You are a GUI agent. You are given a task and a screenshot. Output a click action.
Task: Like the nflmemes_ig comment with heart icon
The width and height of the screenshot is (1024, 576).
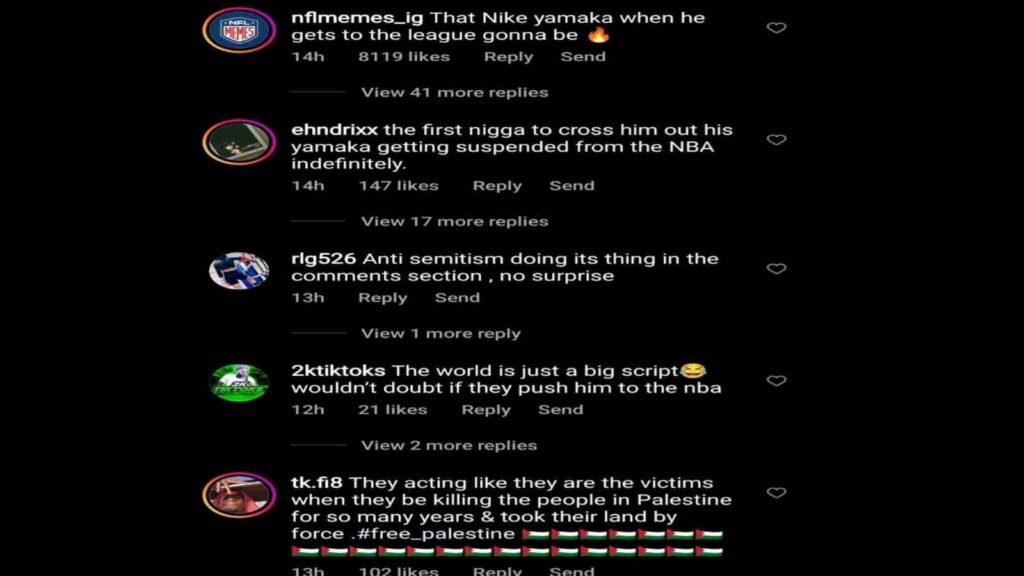(x=776, y=27)
